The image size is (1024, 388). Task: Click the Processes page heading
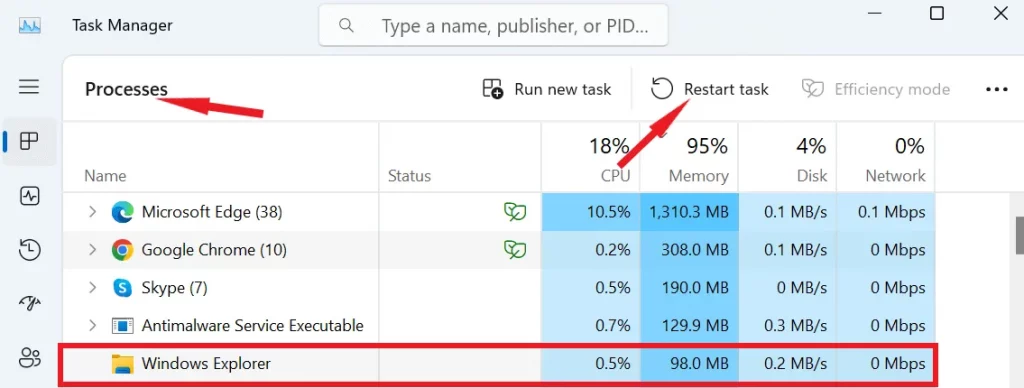[x=126, y=89]
